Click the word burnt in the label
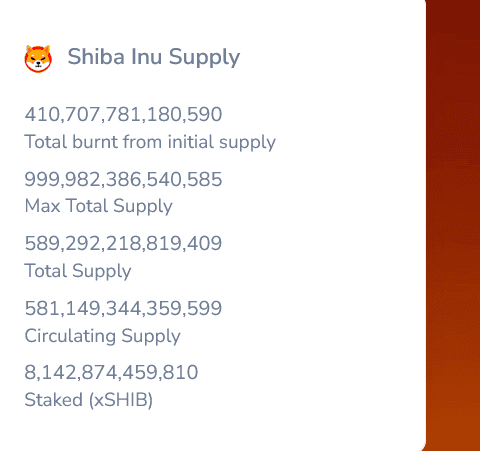The width and height of the screenshot is (480, 451). click(95, 142)
